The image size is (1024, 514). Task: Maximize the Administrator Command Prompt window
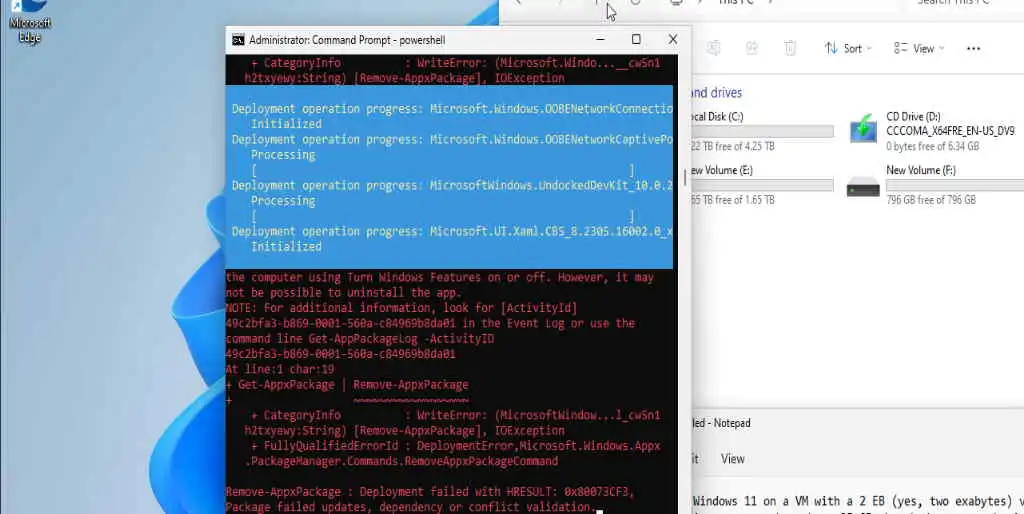click(x=636, y=40)
